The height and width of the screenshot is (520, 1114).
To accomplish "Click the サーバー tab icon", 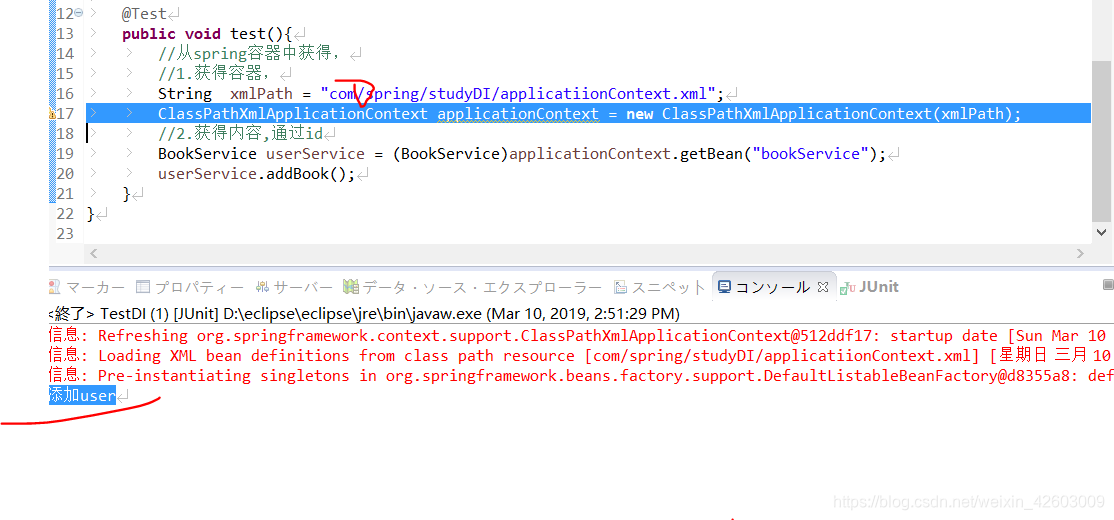I will [263, 287].
